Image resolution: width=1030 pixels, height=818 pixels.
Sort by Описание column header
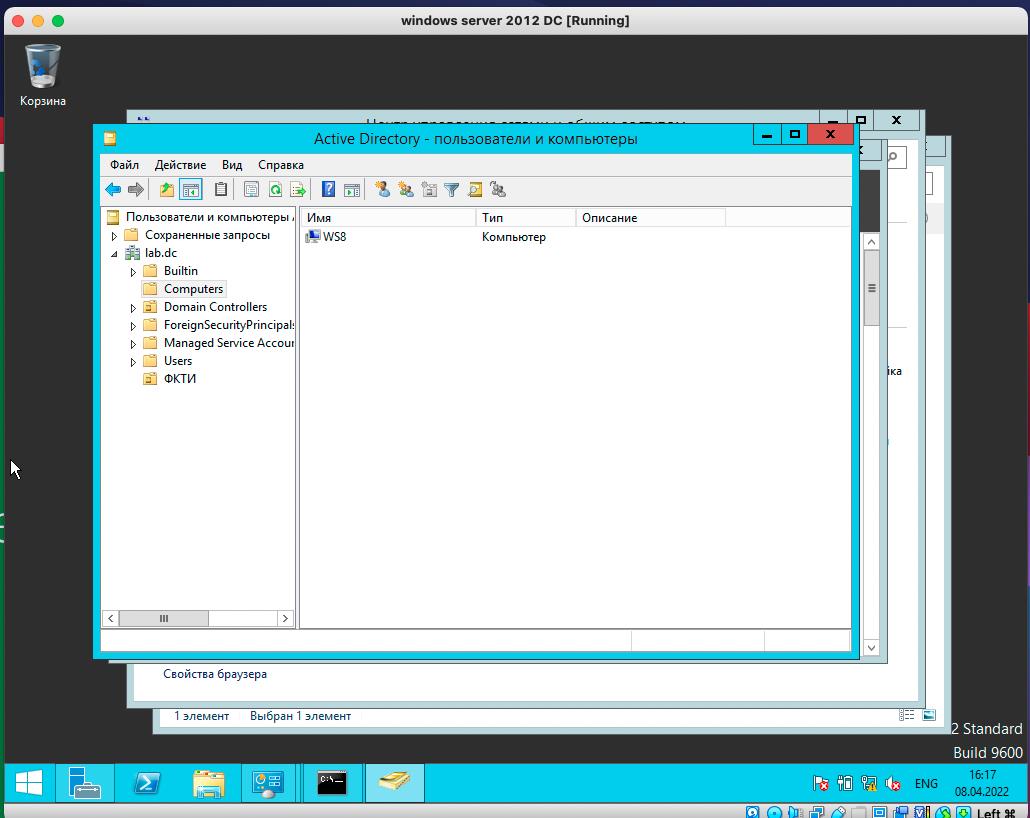(x=650, y=217)
